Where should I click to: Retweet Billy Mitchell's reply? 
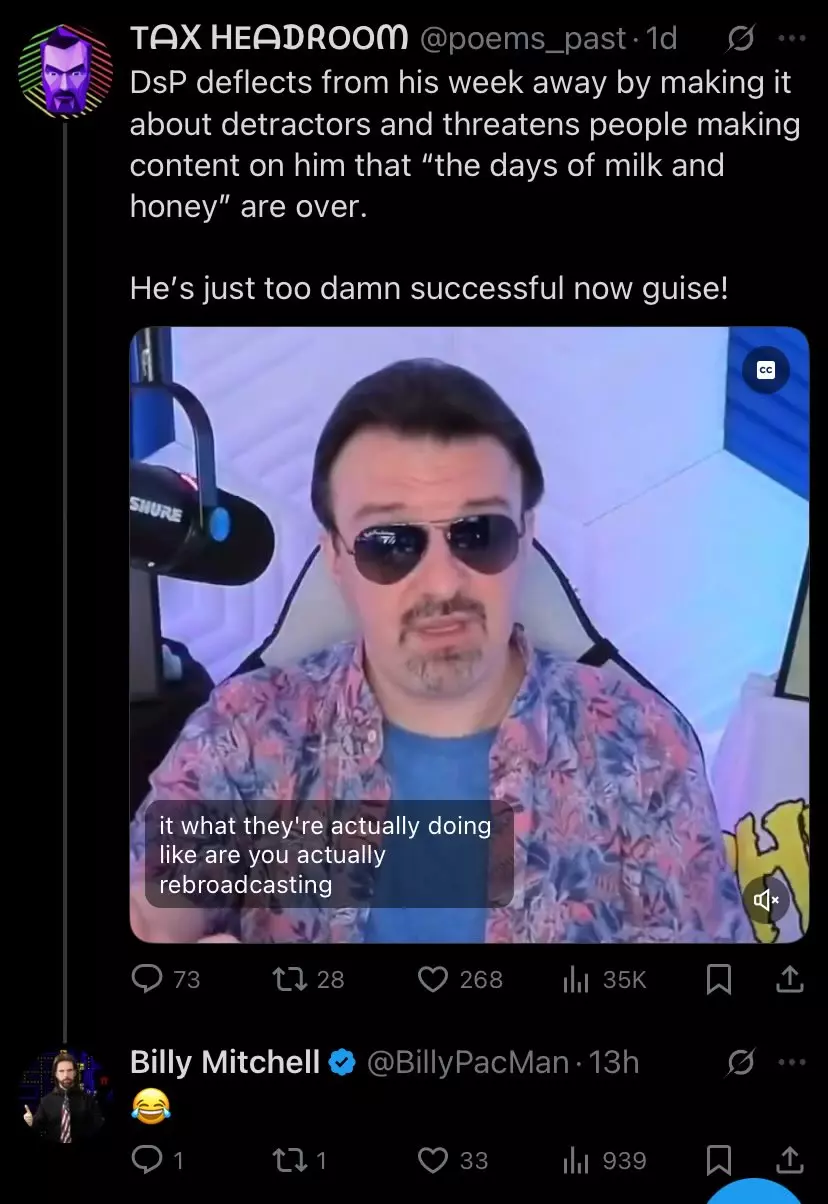tap(301, 1160)
